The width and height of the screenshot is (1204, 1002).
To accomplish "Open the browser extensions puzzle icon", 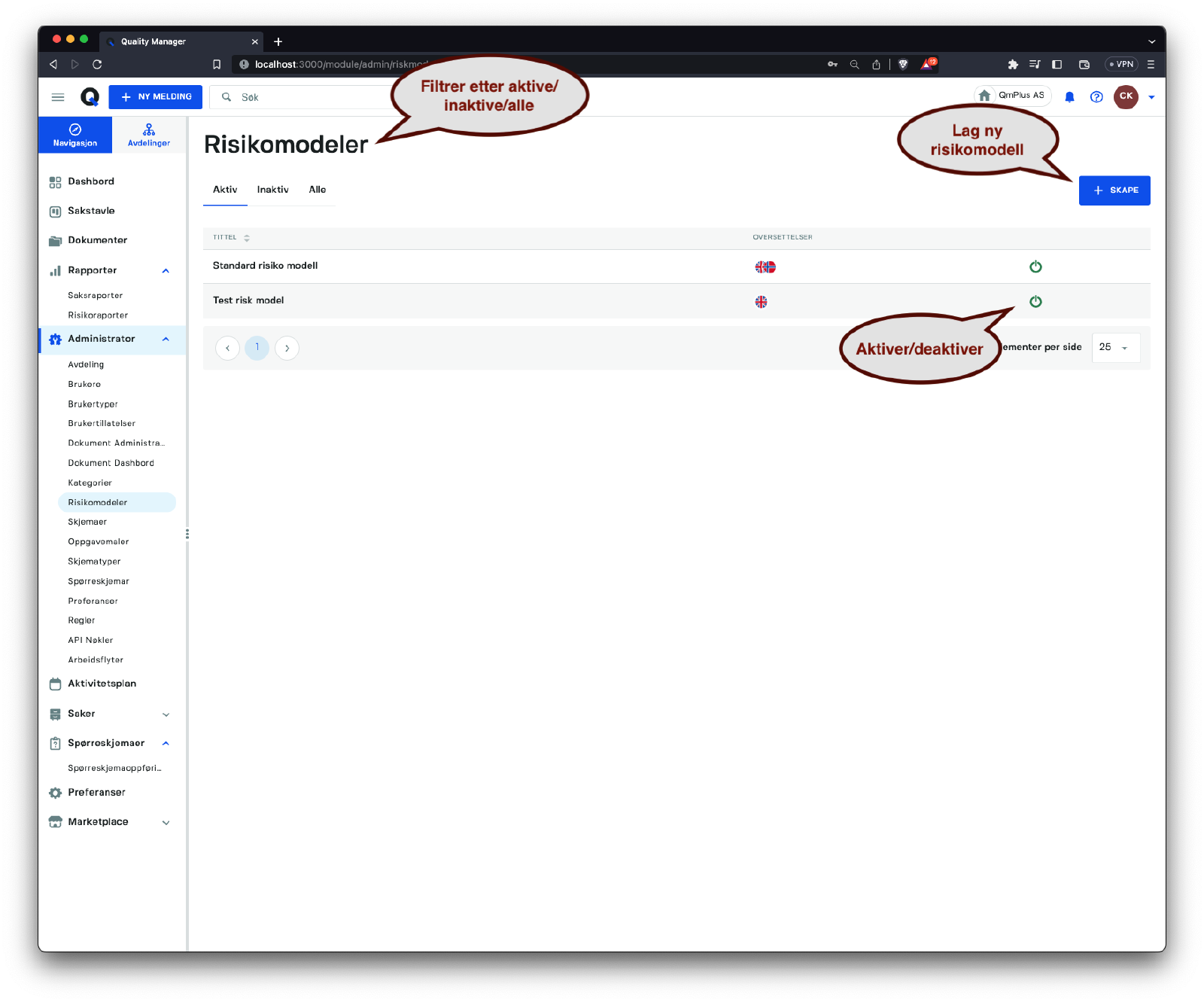I will click(x=1013, y=65).
